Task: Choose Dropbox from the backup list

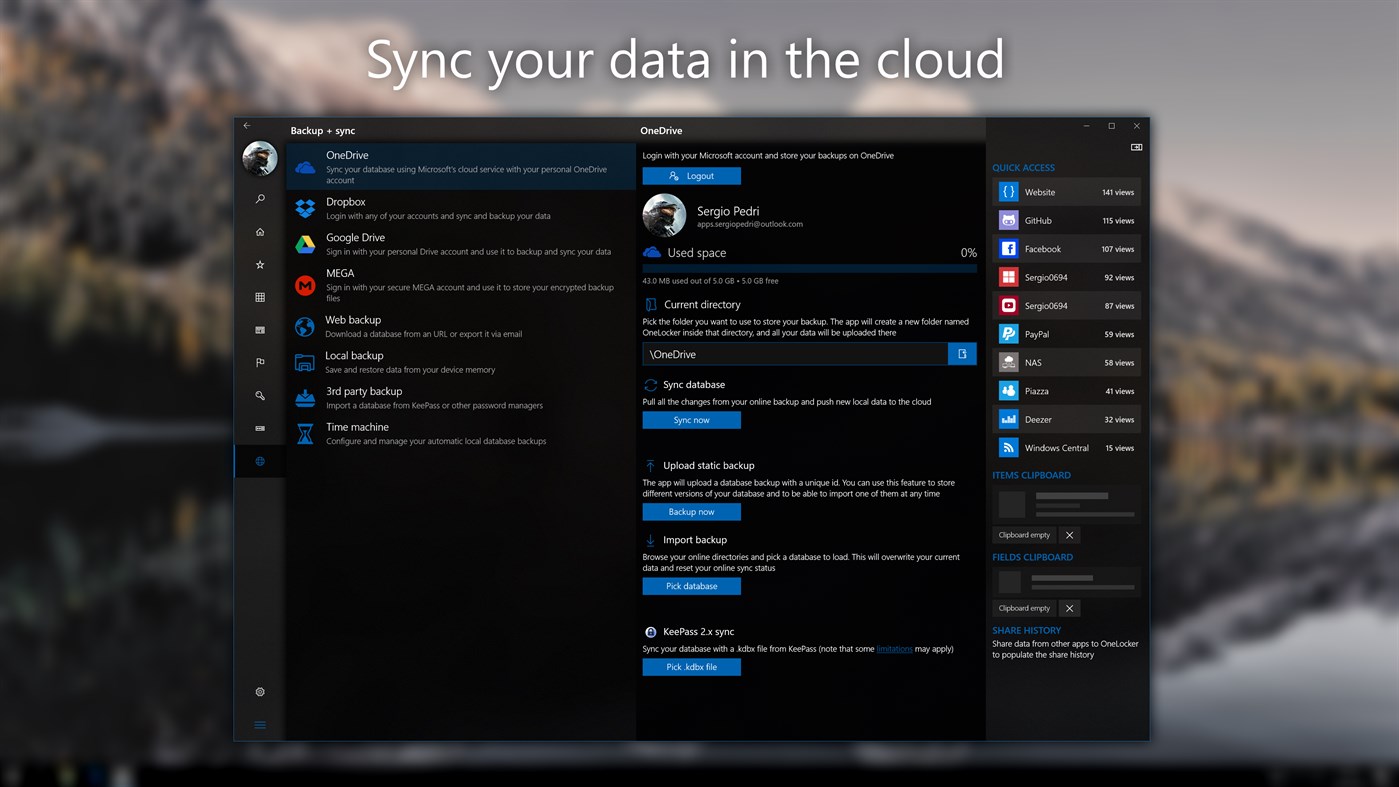Action: pyautogui.click(x=461, y=208)
